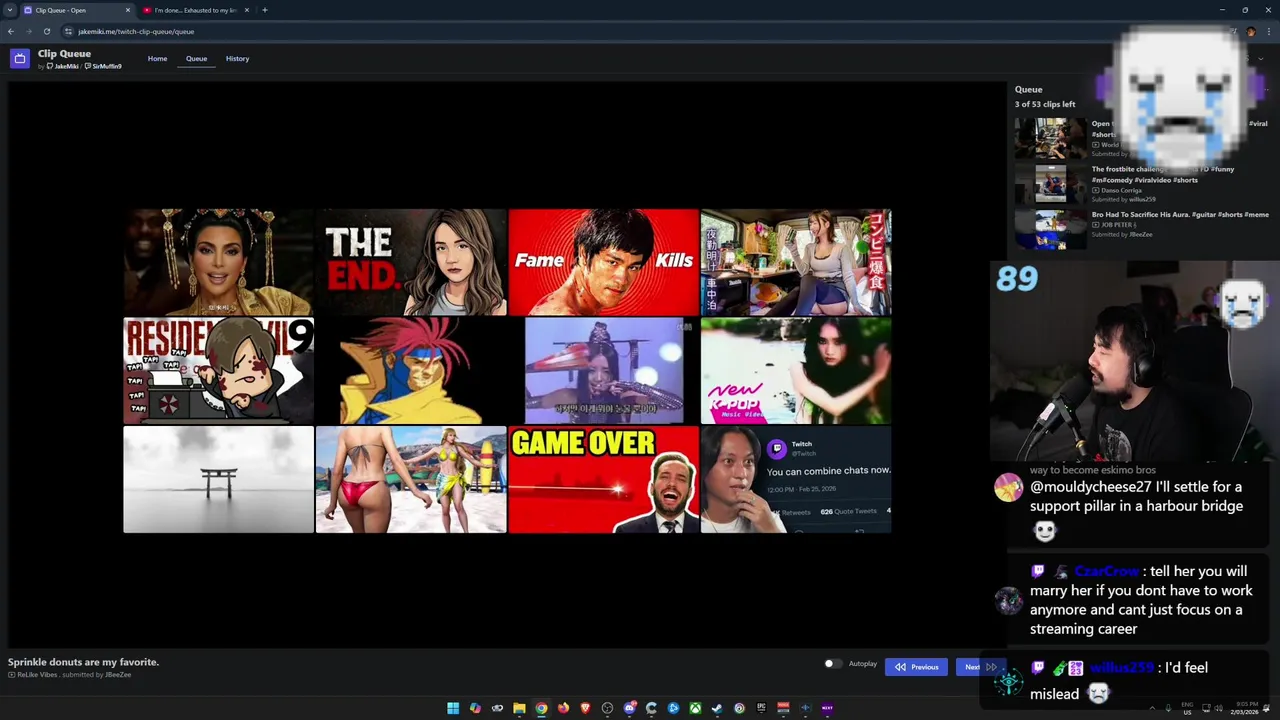
Task: Open the browser tab search dropdown
Action: tap(9, 10)
